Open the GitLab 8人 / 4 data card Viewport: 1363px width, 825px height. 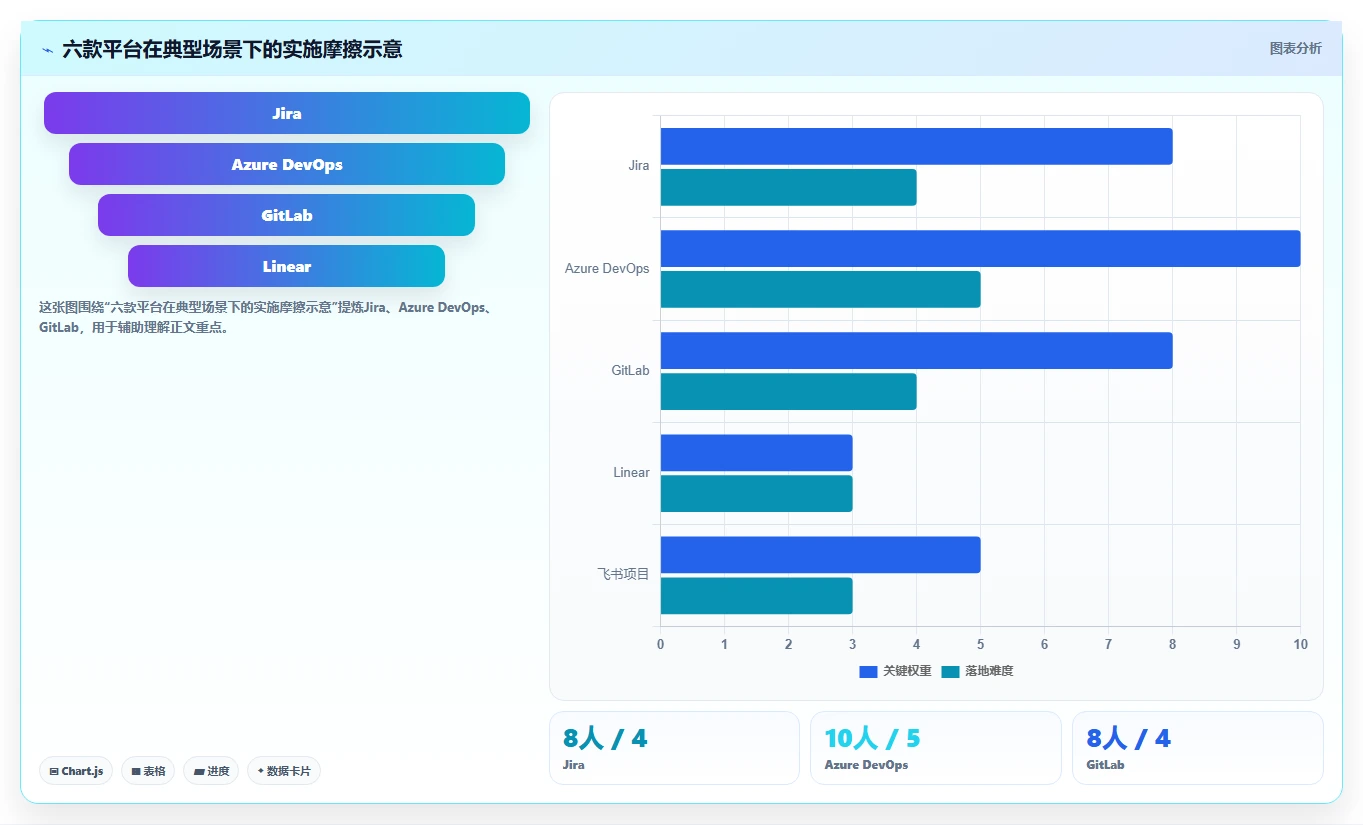(1197, 748)
